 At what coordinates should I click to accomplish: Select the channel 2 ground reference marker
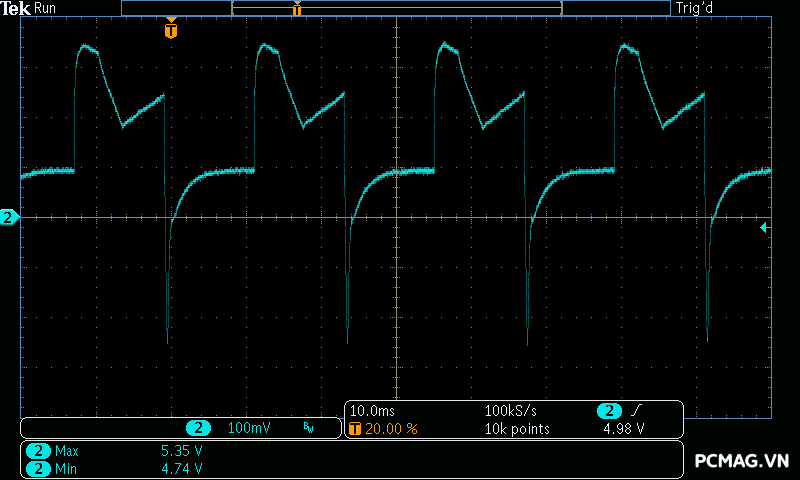click(9, 217)
